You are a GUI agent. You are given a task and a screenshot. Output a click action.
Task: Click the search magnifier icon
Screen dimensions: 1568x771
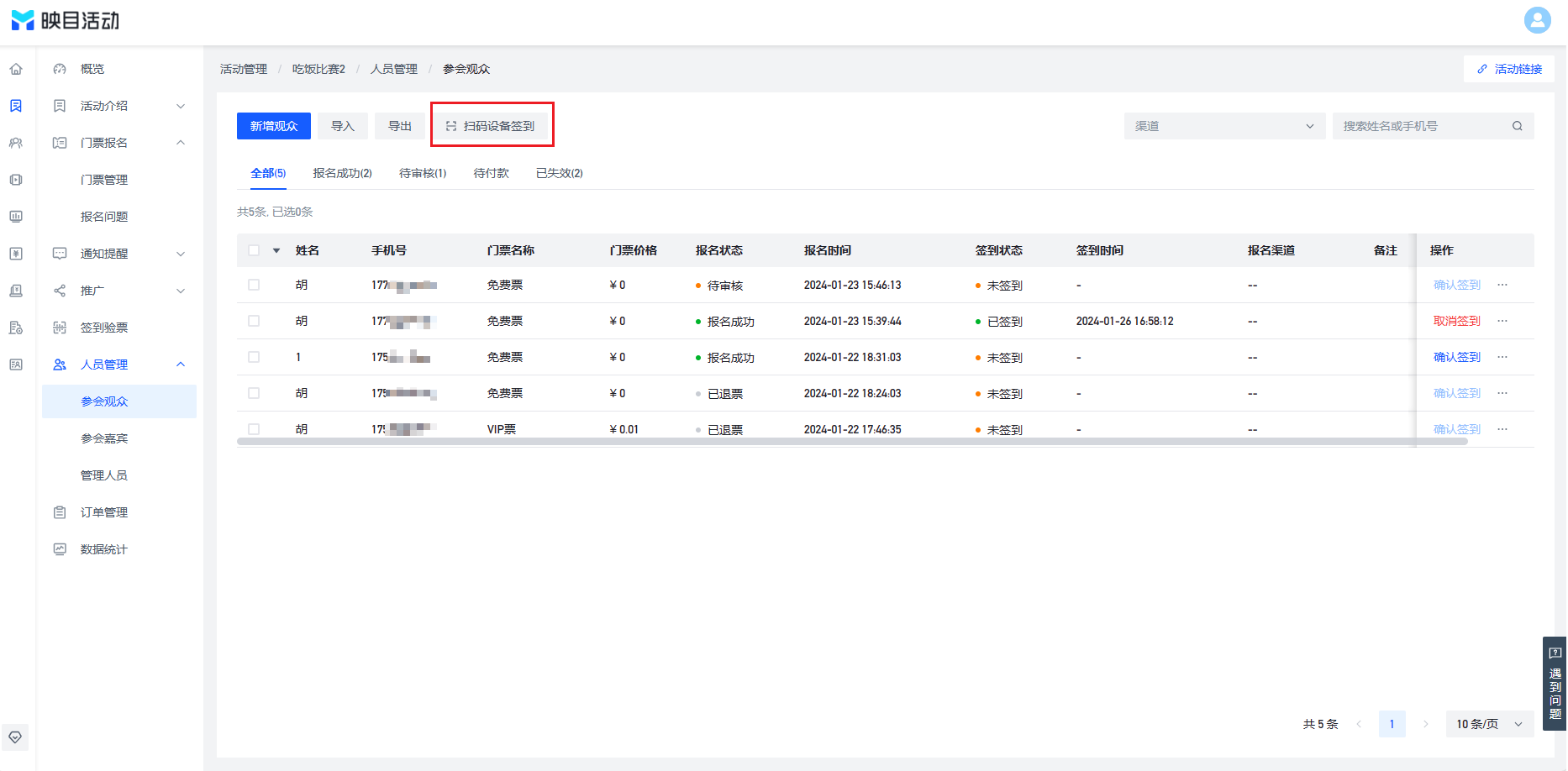(x=1518, y=126)
